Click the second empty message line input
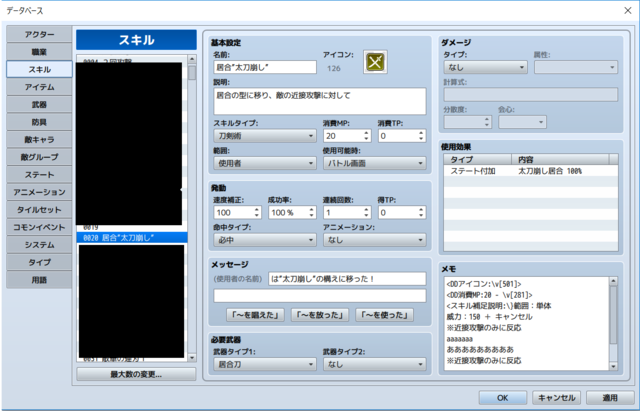 click(320, 295)
